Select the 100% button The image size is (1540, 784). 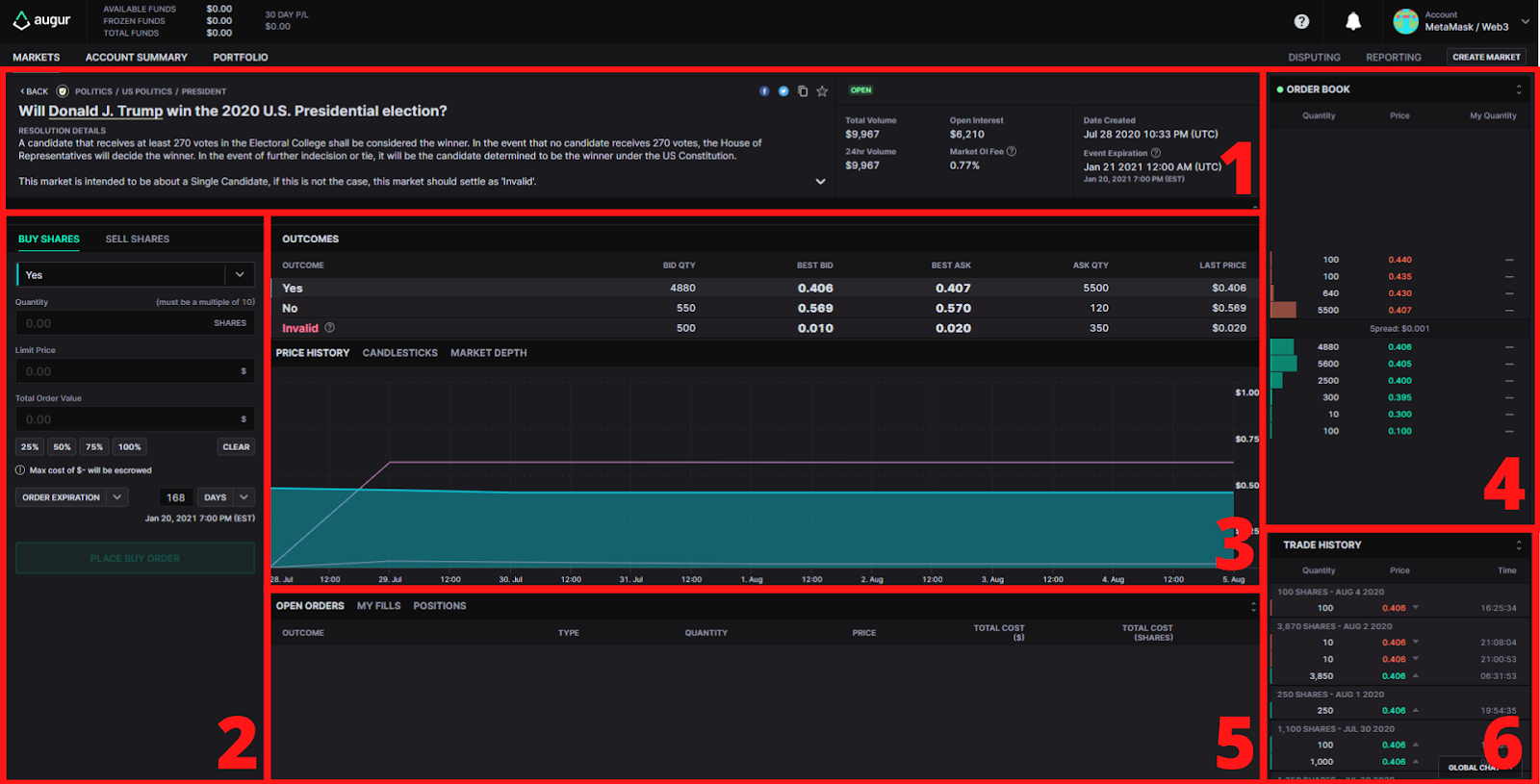129,446
